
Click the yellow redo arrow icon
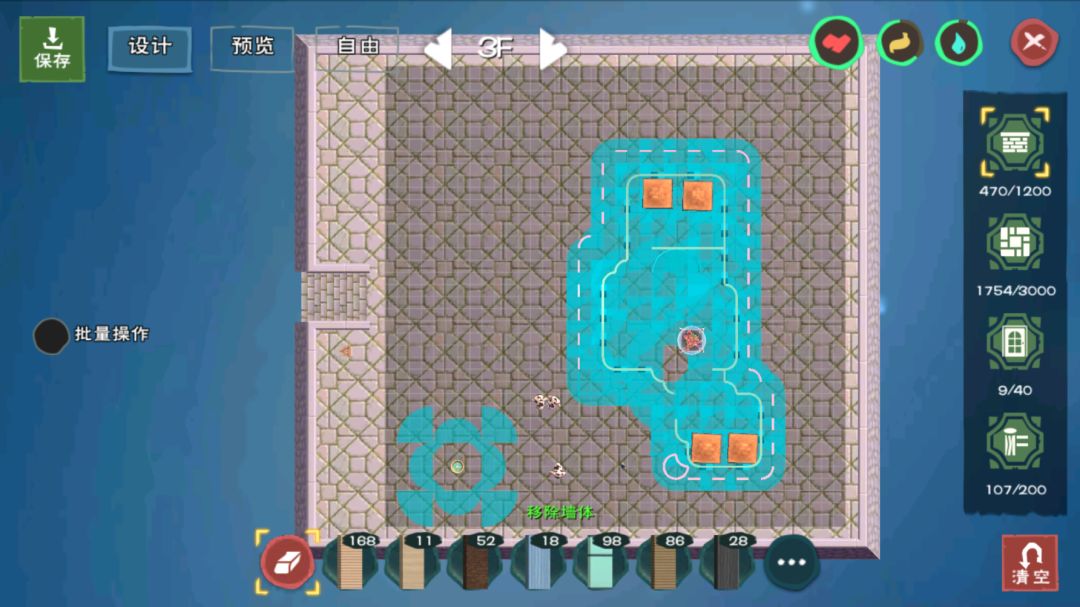coord(900,43)
